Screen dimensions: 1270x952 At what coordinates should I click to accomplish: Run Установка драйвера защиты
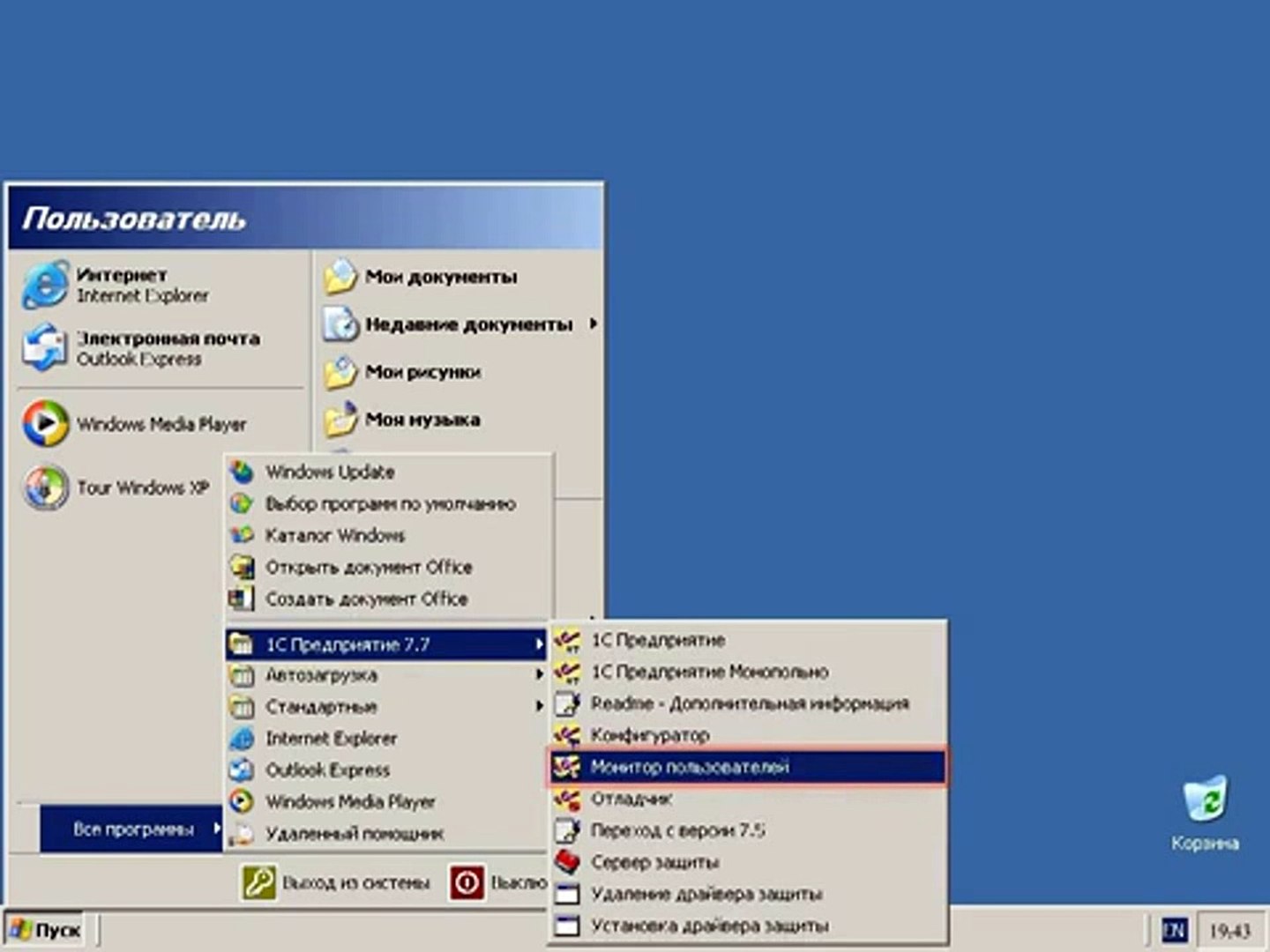748,926
